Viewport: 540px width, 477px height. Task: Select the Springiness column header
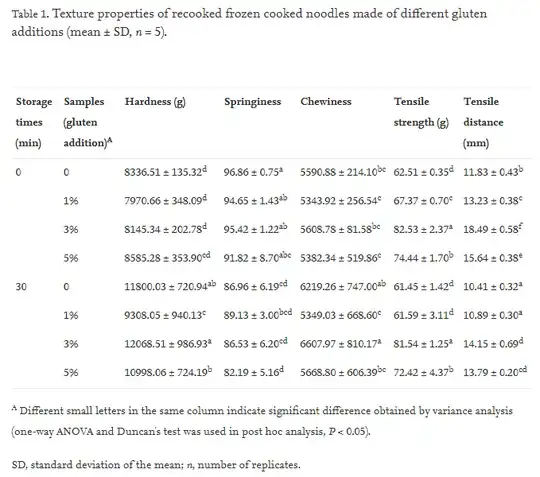point(252,102)
